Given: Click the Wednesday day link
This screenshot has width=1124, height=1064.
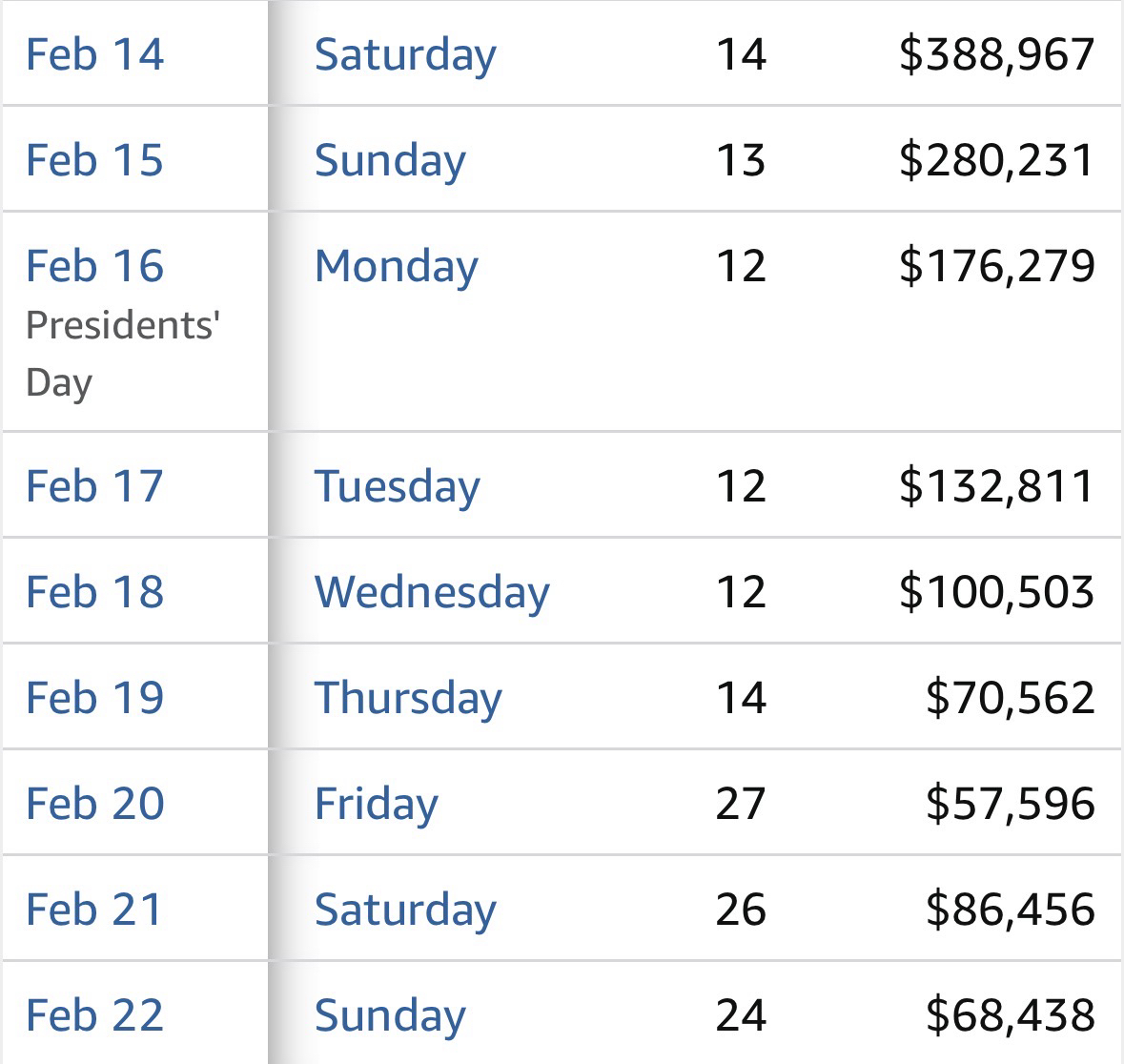Looking at the screenshot, I should click(x=432, y=592).
